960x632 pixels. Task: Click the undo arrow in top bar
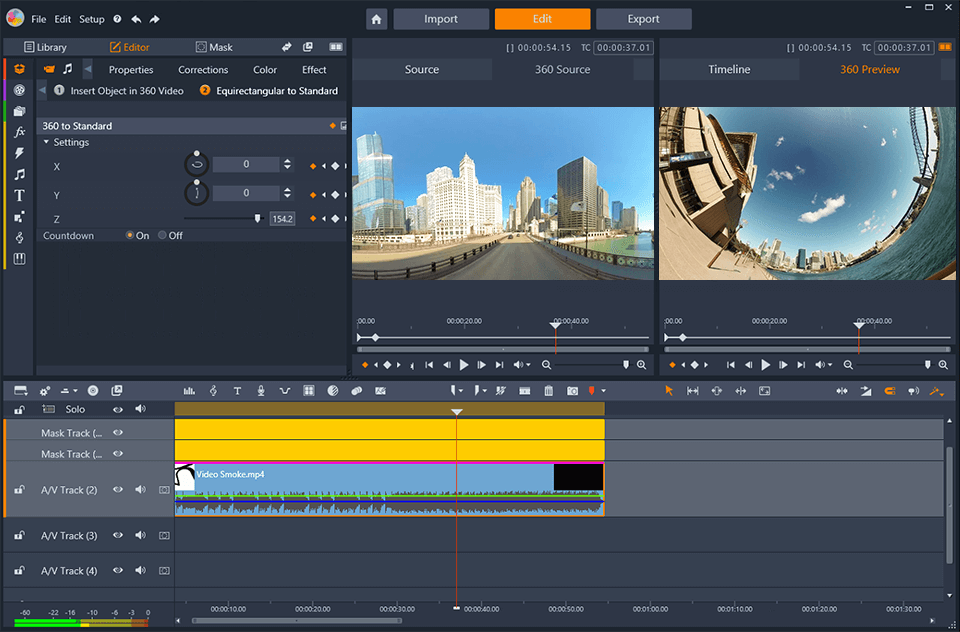(136, 19)
